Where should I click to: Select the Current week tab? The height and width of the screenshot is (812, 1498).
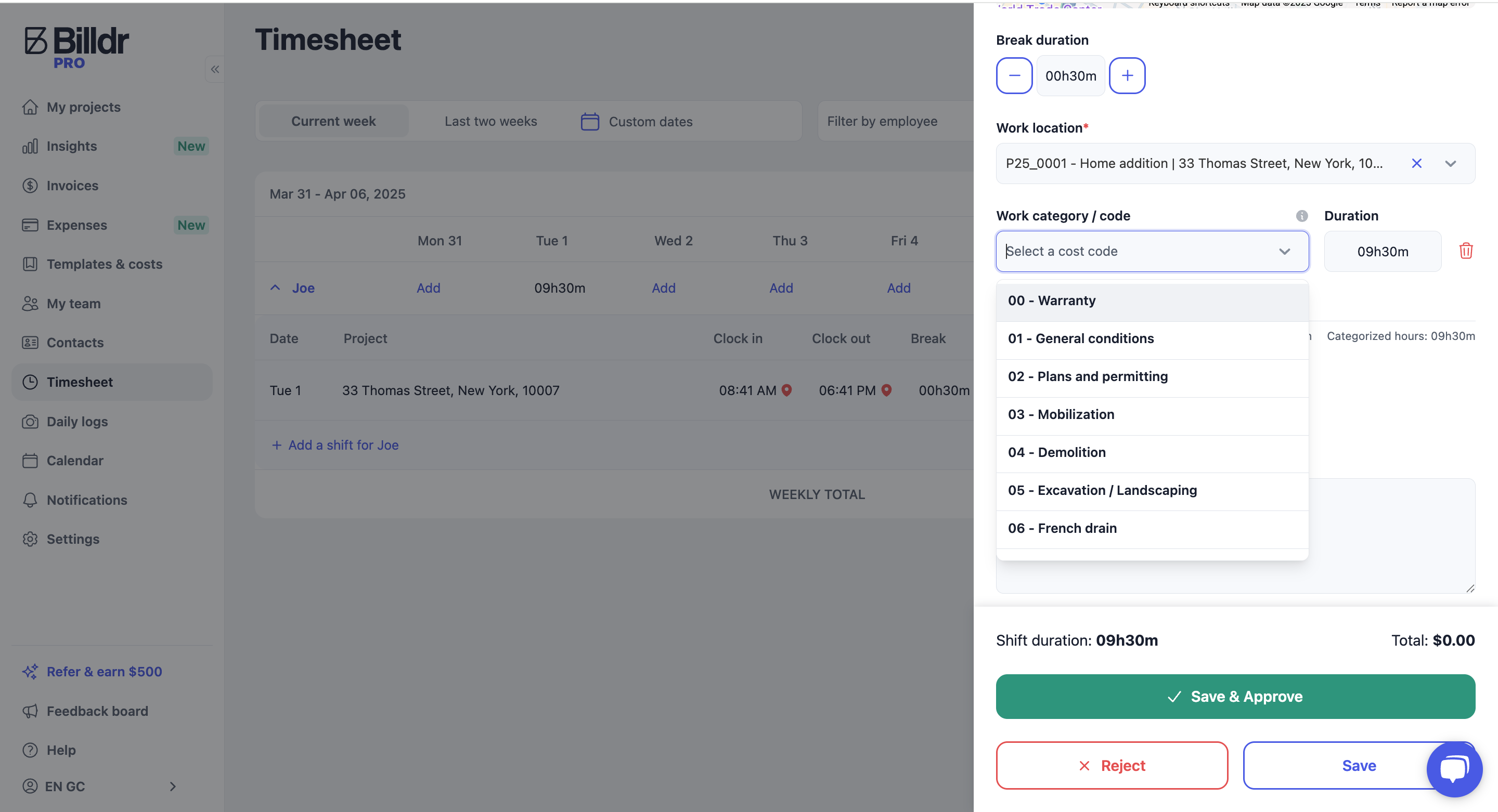[333, 121]
